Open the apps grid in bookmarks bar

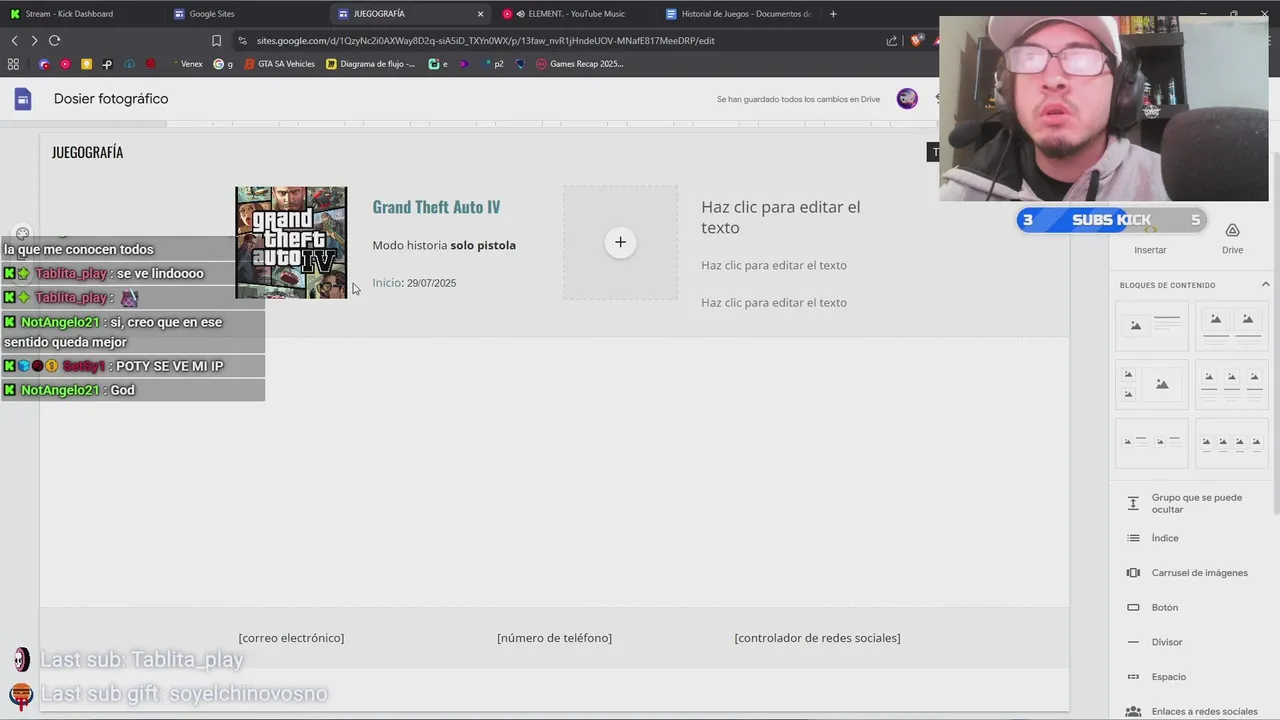pos(13,64)
